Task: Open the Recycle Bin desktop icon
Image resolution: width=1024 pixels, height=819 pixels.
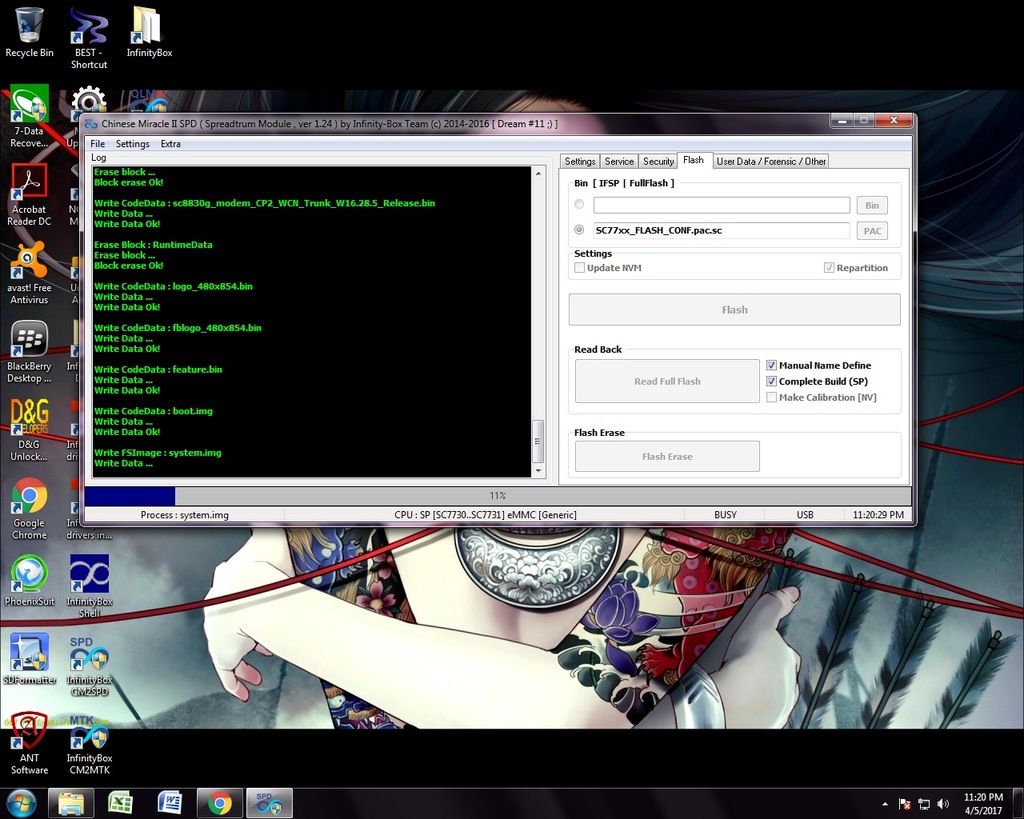Action: click(x=29, y=32)
